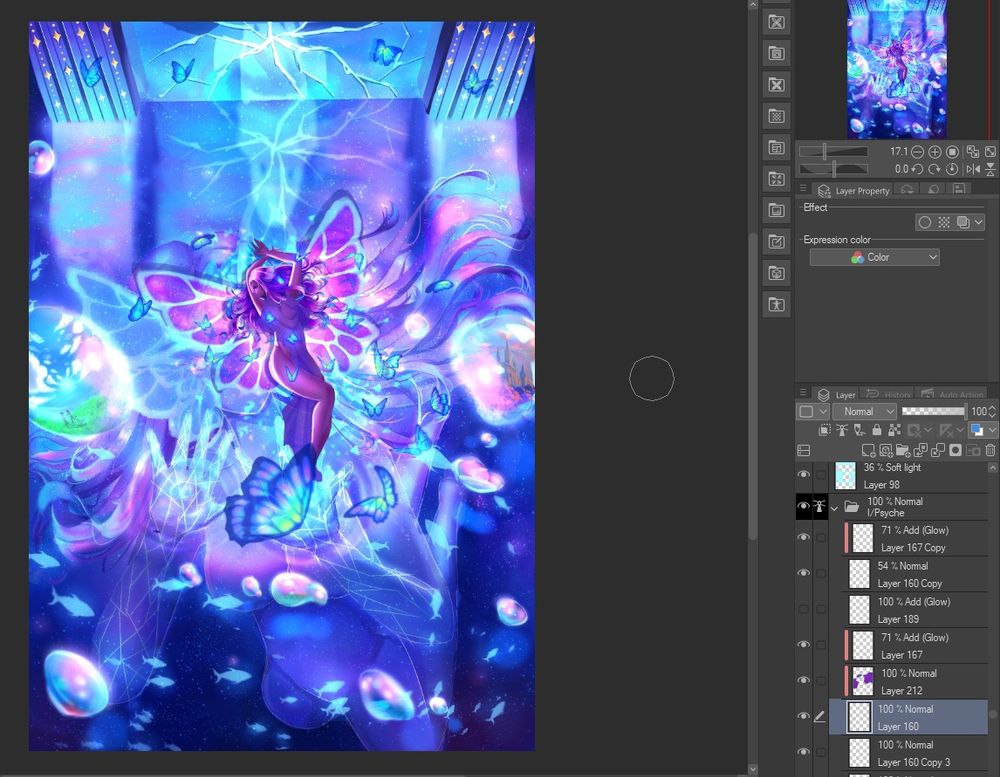Toggle the layer list view icon
The width and height of the screenshot is (1000, 777).
(804, 450)
